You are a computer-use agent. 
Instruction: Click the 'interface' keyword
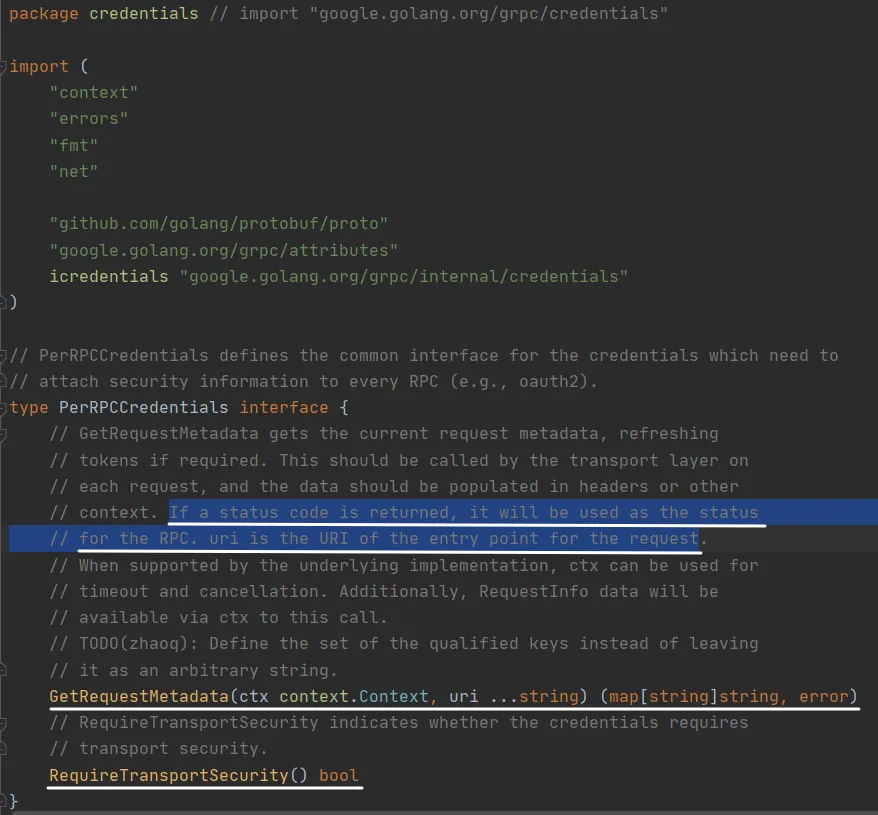284,408
